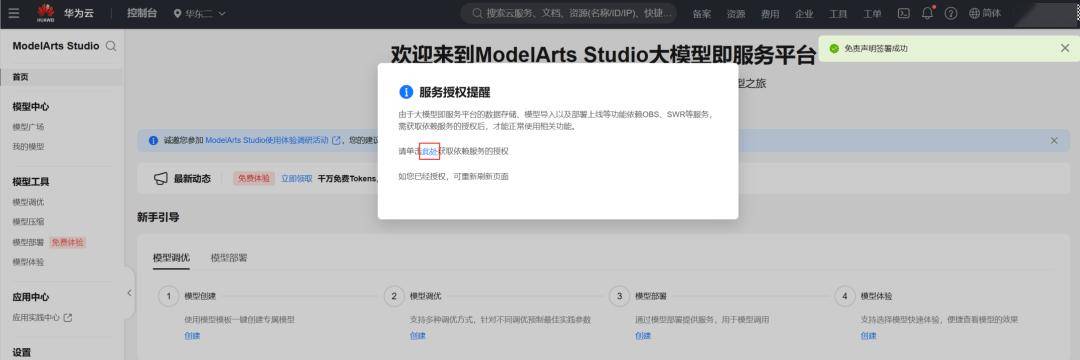The width and height of the screenshot is (1080, 360).
Task: Click step 1 circle for 模型创建
Action: click(168, 297)
